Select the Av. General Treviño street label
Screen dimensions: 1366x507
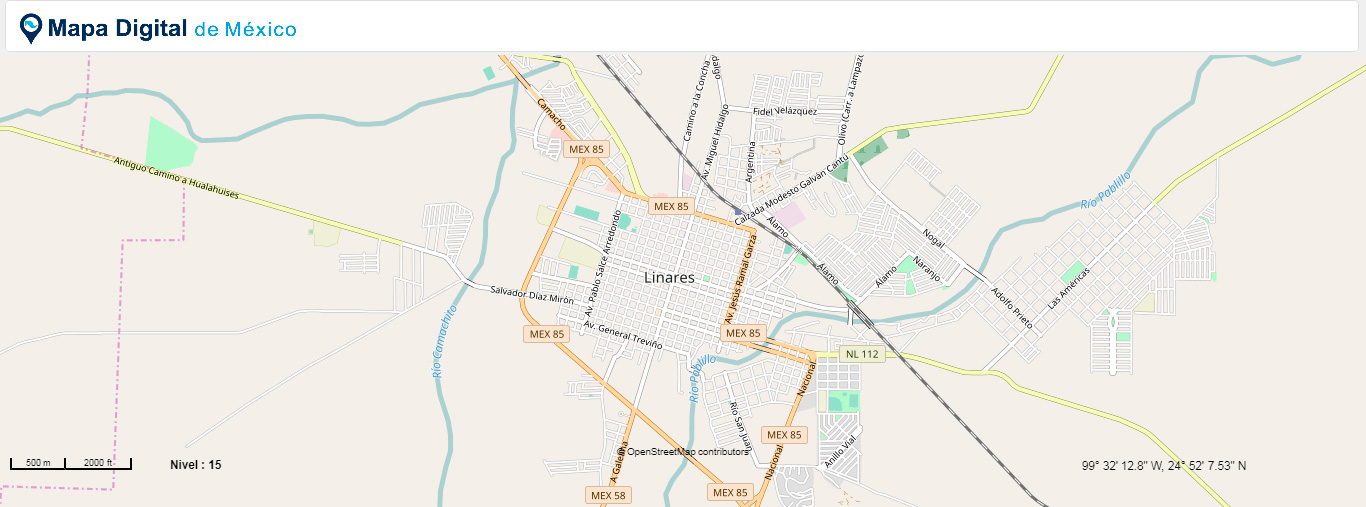point(623,335)
